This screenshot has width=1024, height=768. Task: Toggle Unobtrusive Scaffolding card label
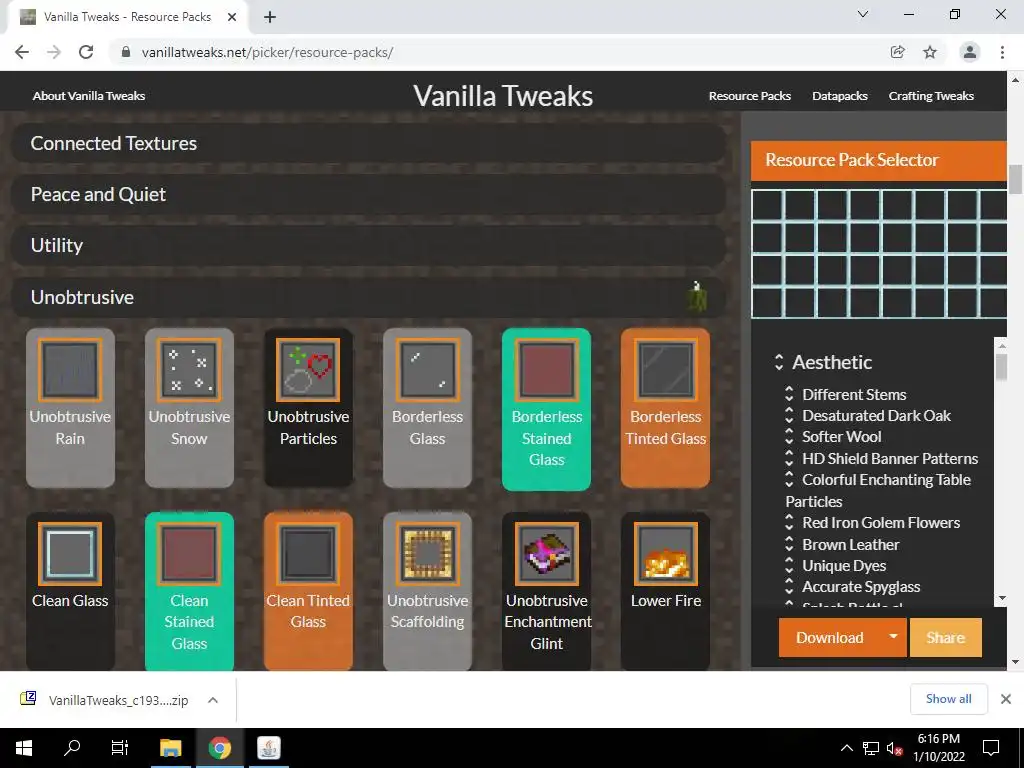pyautogui.click(x=427, y=611)
